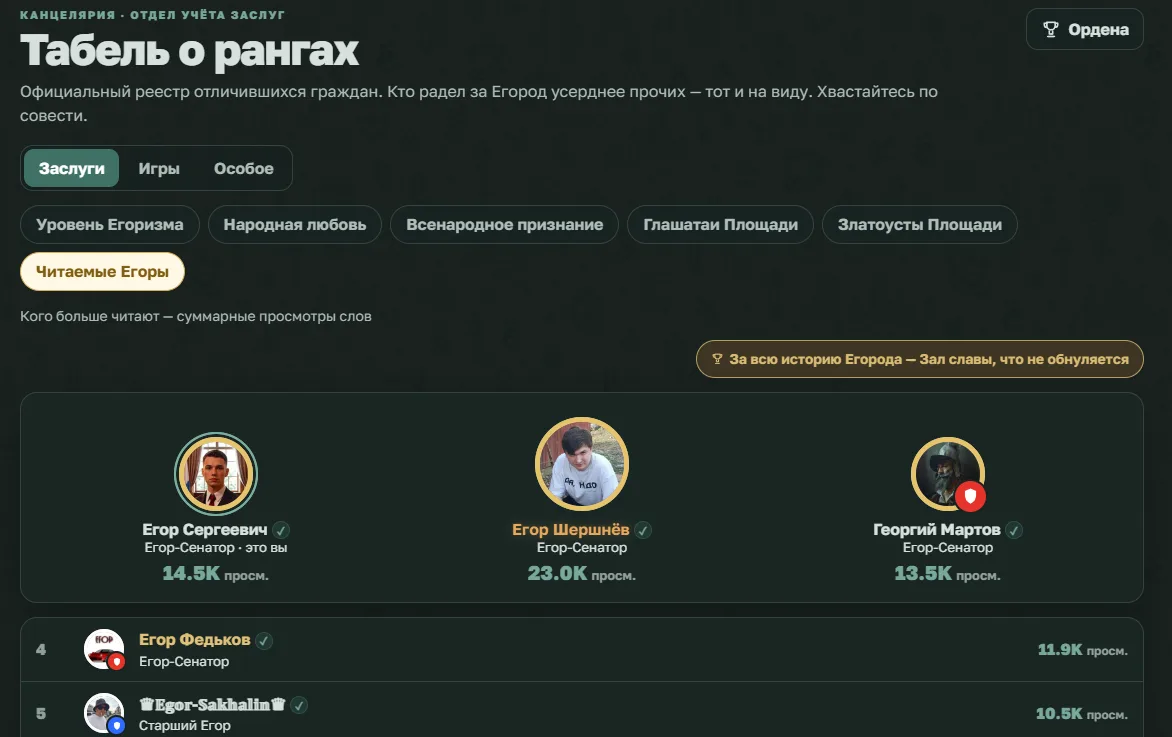This screenshot has width=1172, height=737.
Task: Click the verified badge next to Егор Сергеевич
Action: tap(281, 530)
